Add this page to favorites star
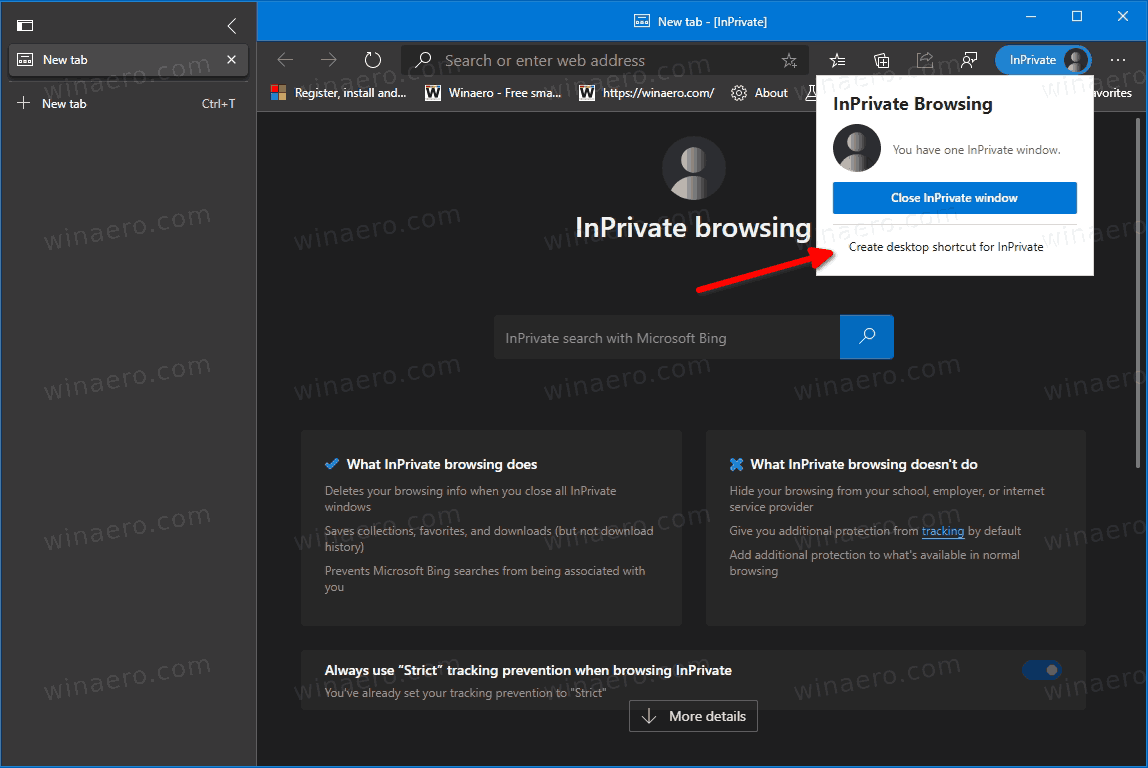1148x768 pixels. [x=789, y=61]
